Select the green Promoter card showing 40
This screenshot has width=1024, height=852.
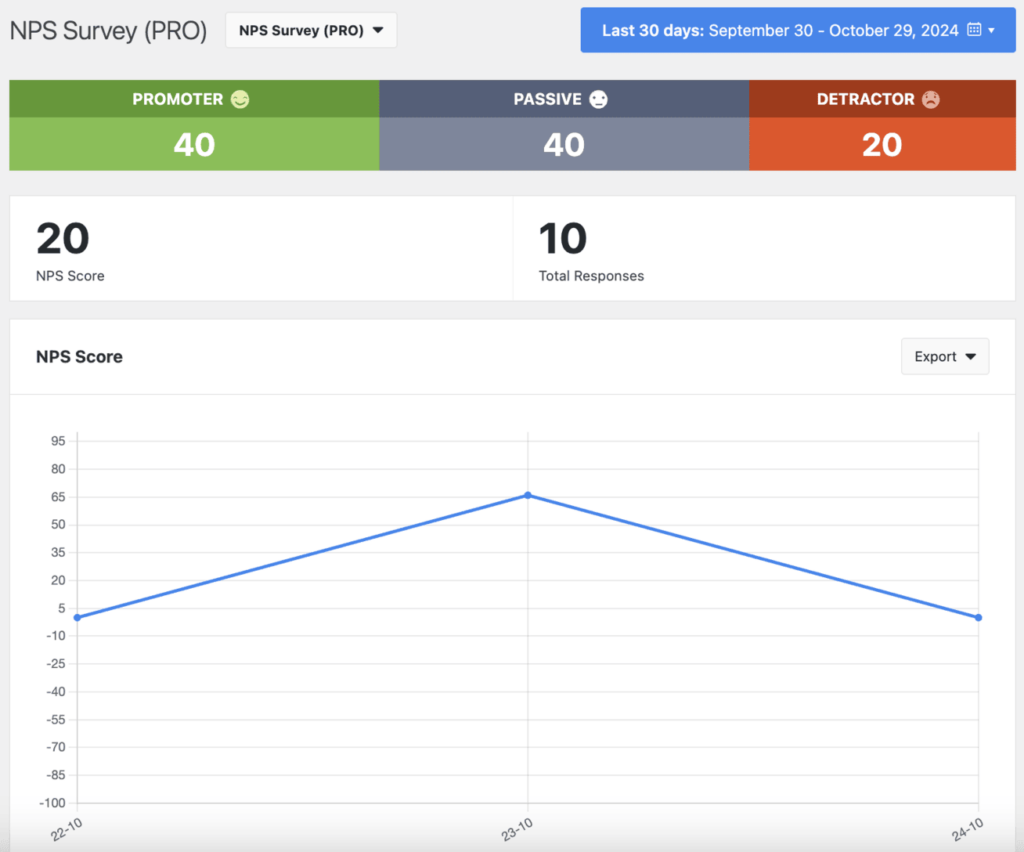pos(194,144)
